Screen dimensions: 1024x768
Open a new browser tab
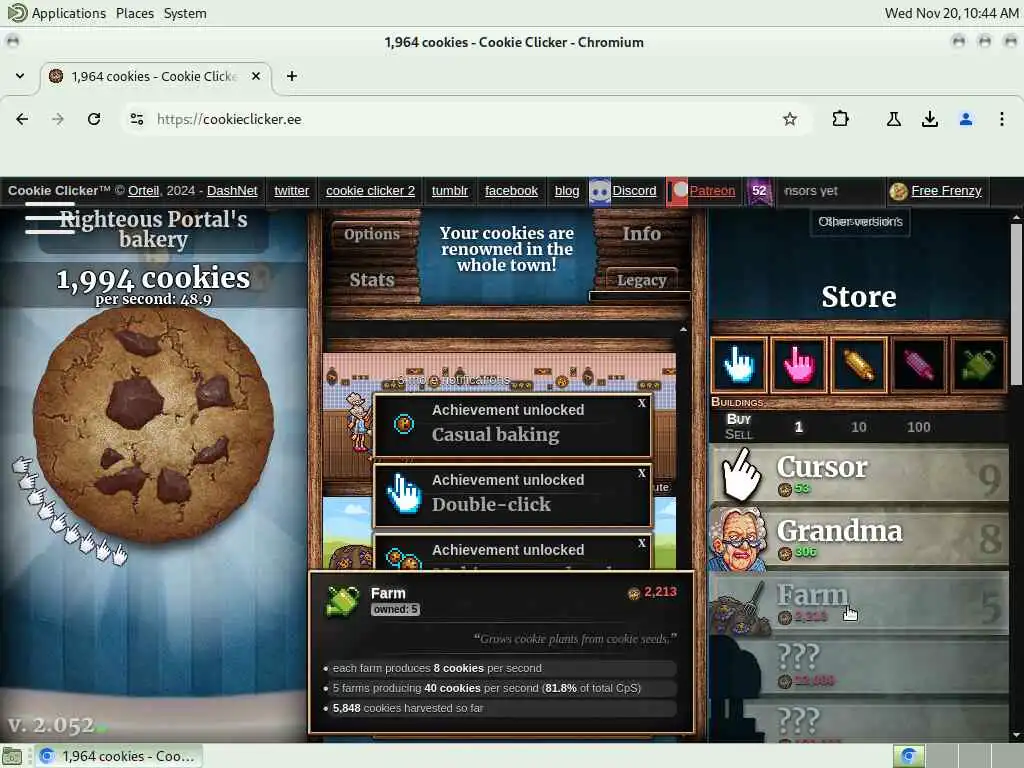point(292,76)
